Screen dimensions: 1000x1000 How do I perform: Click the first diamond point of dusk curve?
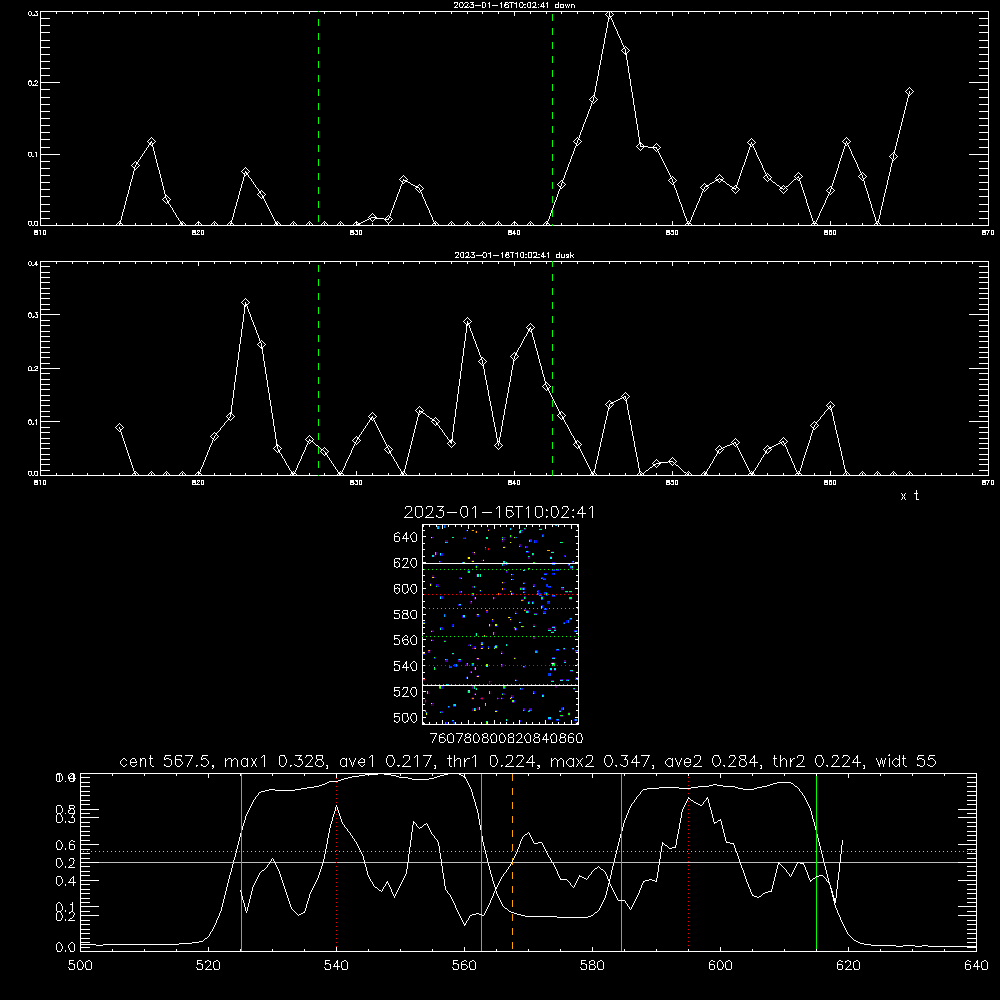coord(119,428)
